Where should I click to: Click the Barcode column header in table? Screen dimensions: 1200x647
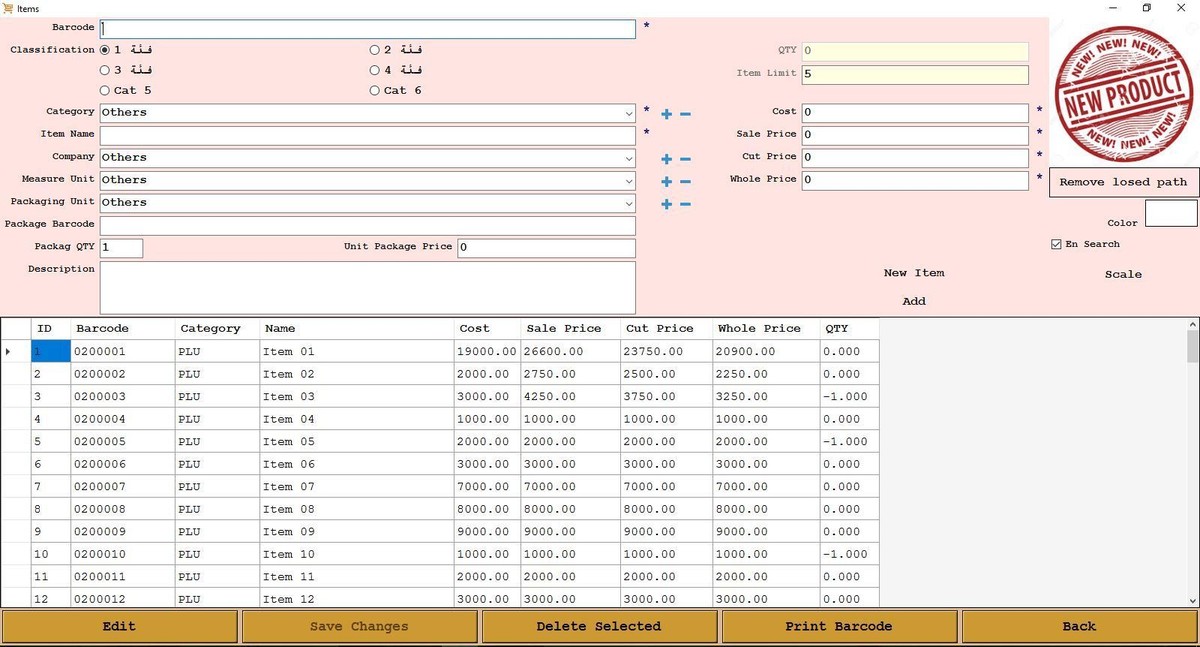(x=102, y=329)
